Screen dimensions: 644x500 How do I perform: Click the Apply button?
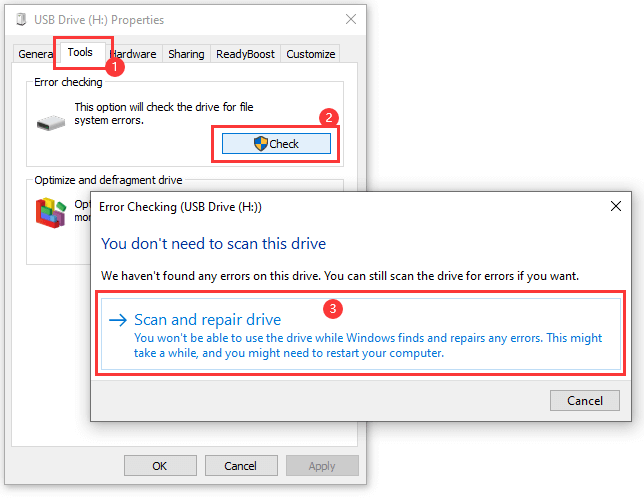click(x=322, y=466)
